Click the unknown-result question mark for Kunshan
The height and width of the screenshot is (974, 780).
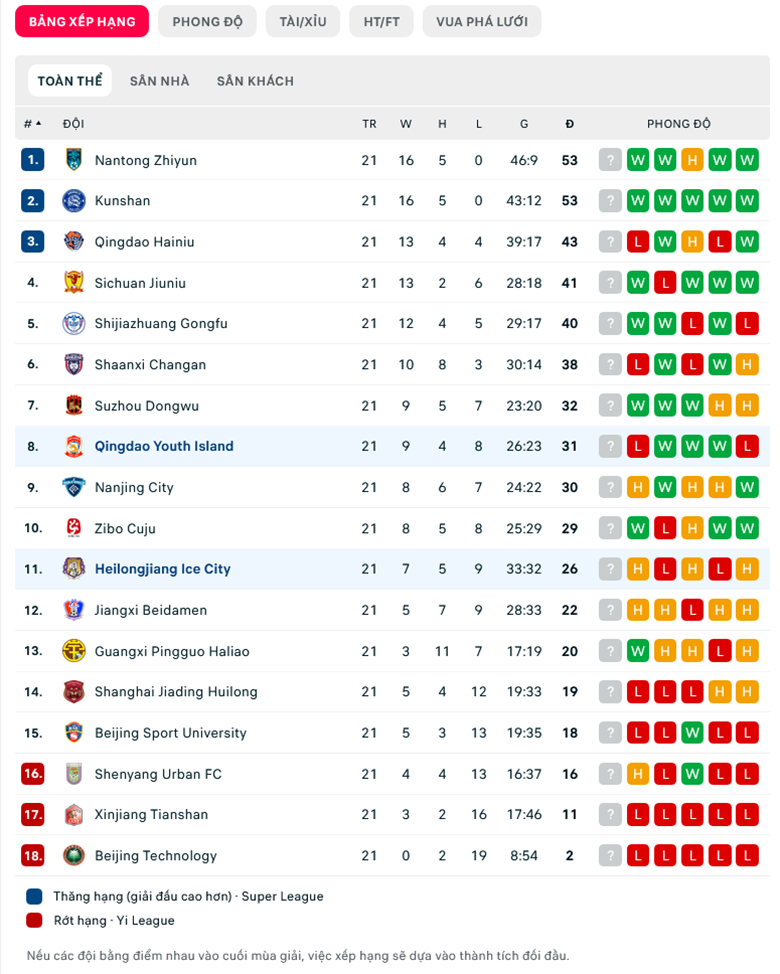[x=610, y=201]
